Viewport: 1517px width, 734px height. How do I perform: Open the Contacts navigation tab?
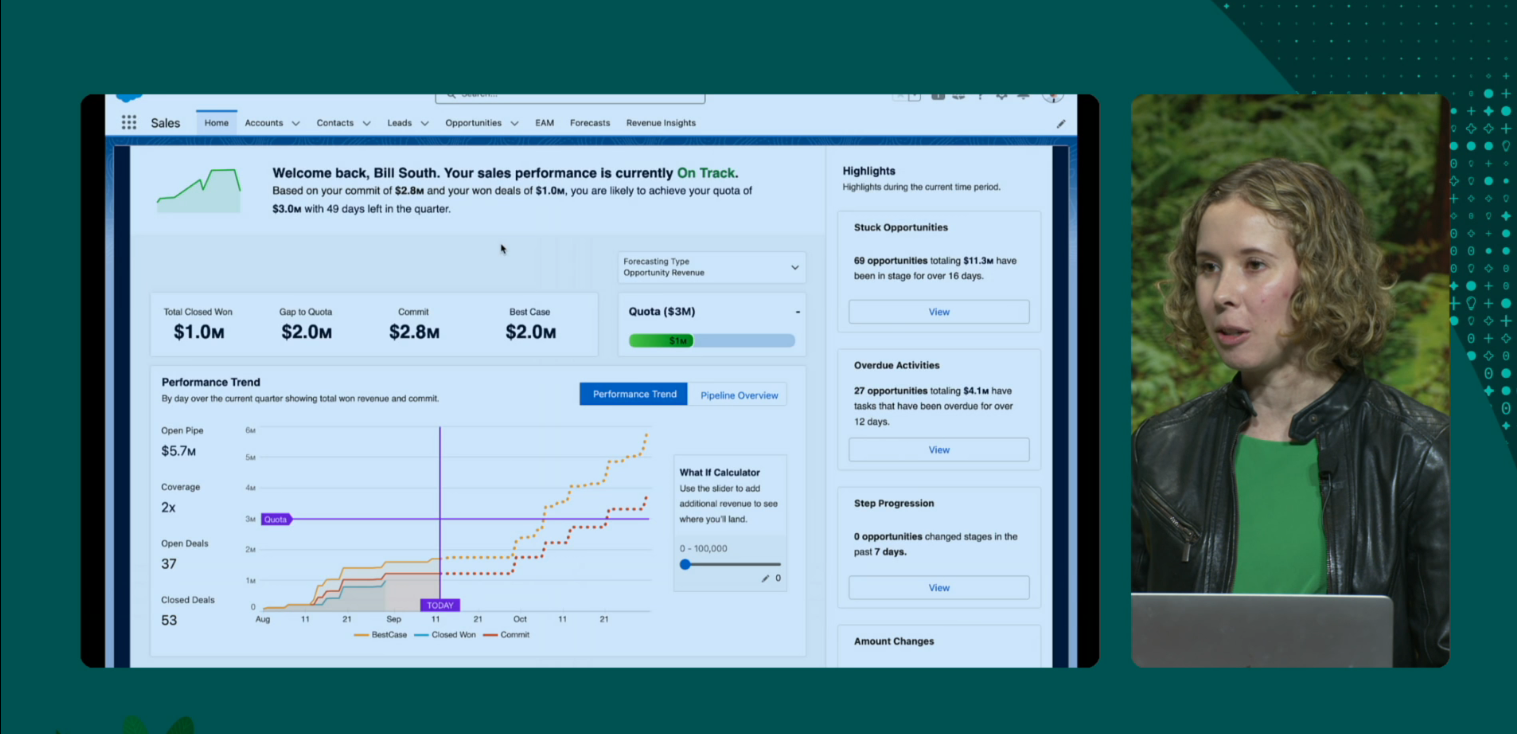click(x=335, y=123)
